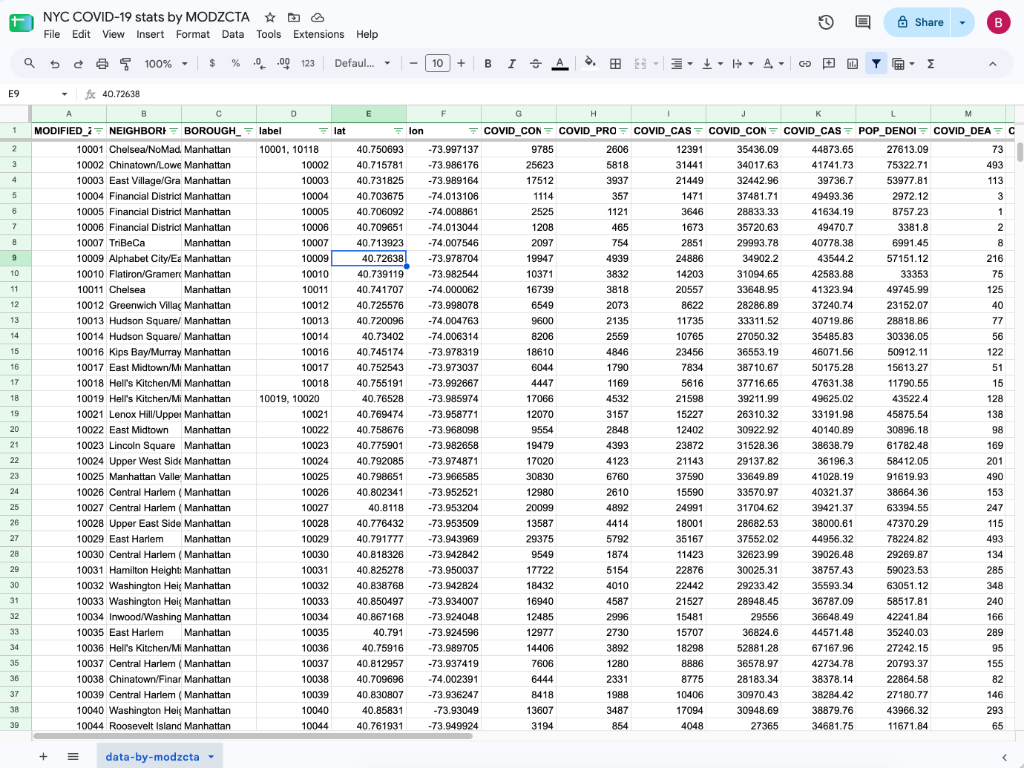Check cloud save status icon
Screen dimensions: 1024x768
coord(317,18)
